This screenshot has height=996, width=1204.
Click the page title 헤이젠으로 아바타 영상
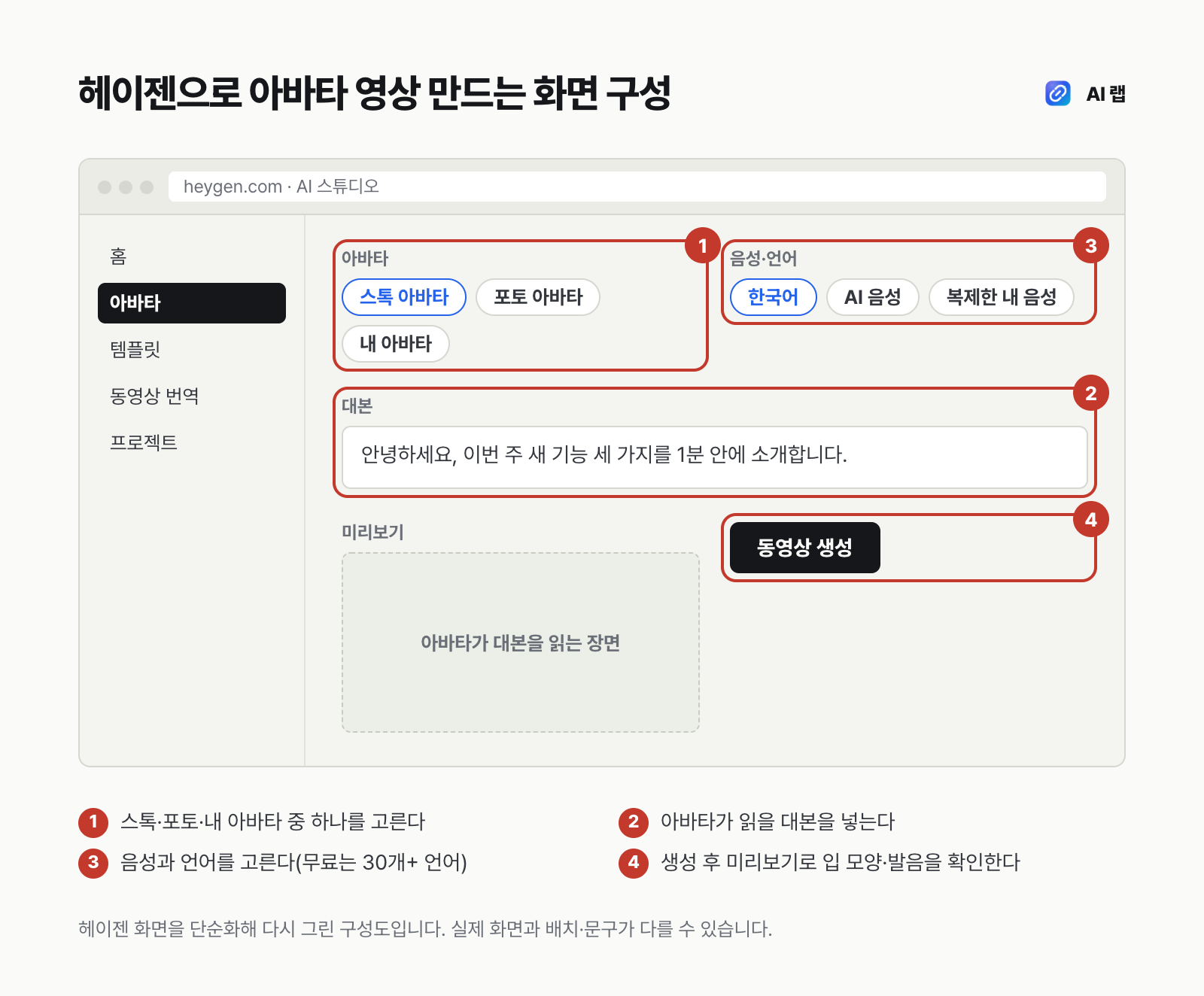click(x=375, y=93)
